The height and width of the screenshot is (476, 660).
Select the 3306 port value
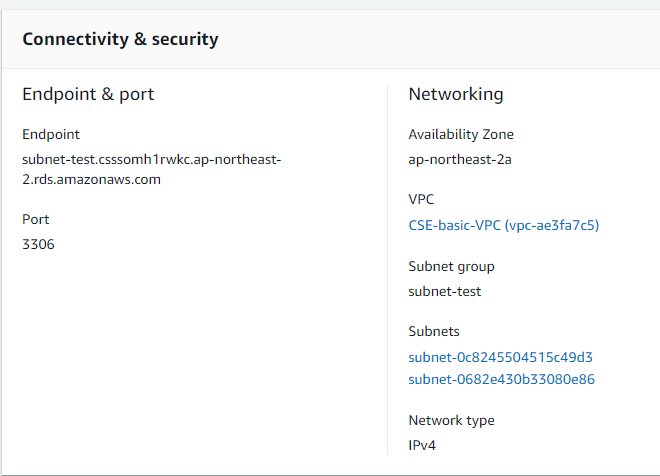coord(38,243)
